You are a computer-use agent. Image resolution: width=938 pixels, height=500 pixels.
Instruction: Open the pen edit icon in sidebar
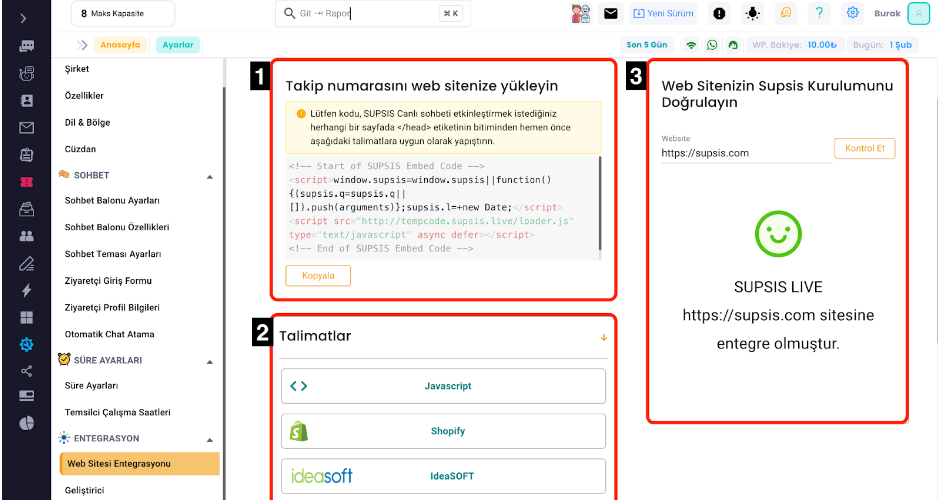tap(26, 263)
